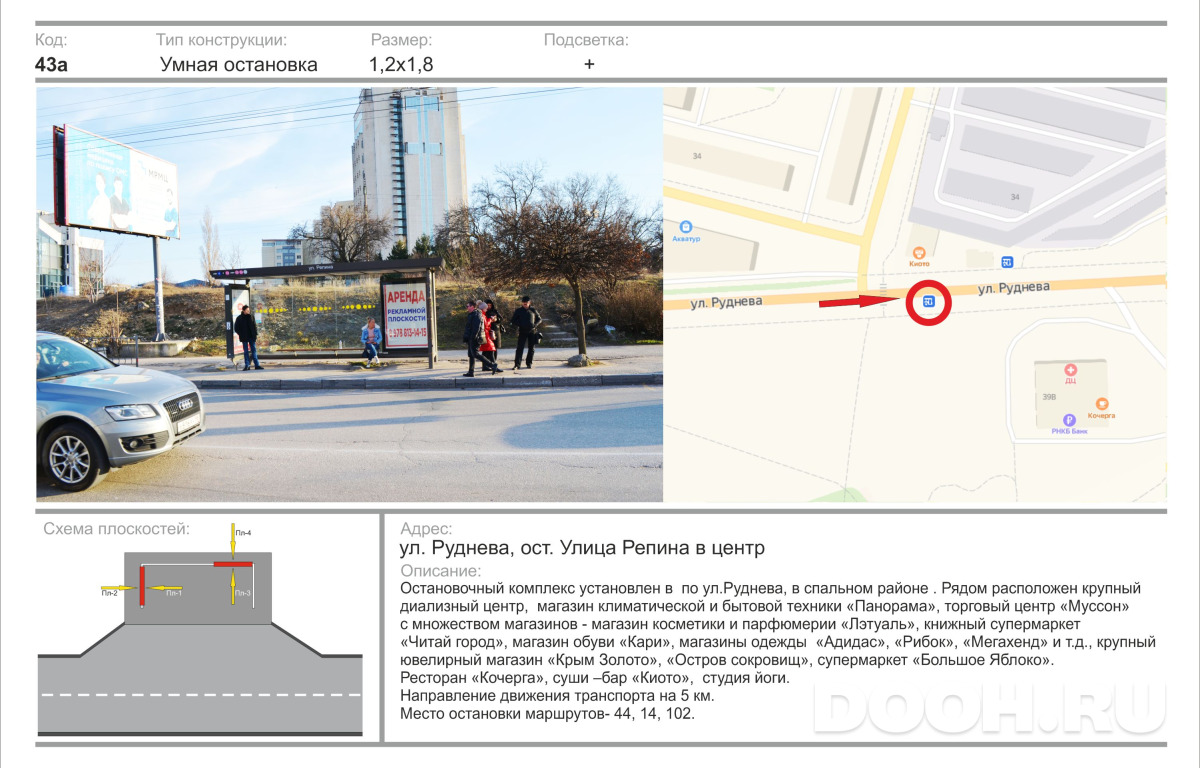
Task: Click the yellow arrow beside the Пл-2 label
Action: pos(119,588)
